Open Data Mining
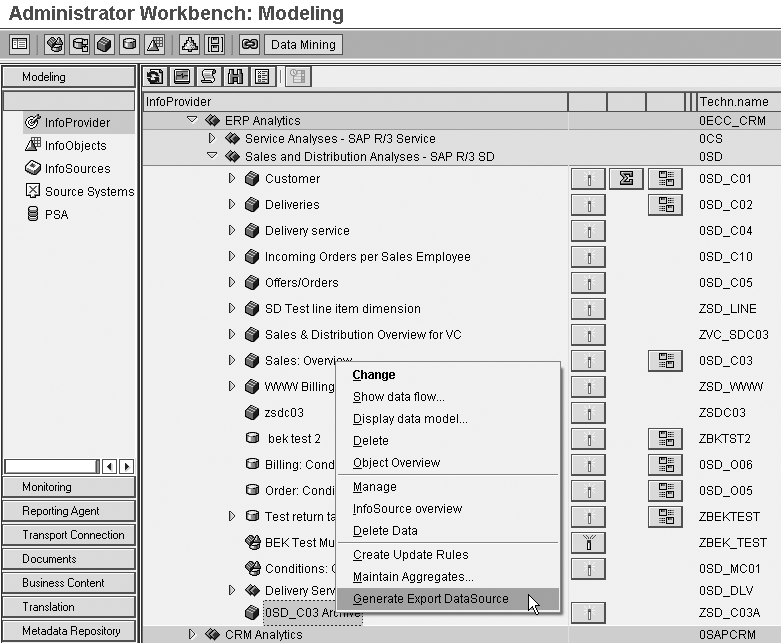This screenshot has height=643, width=781. pyautogui.click(x=303, y=44)
